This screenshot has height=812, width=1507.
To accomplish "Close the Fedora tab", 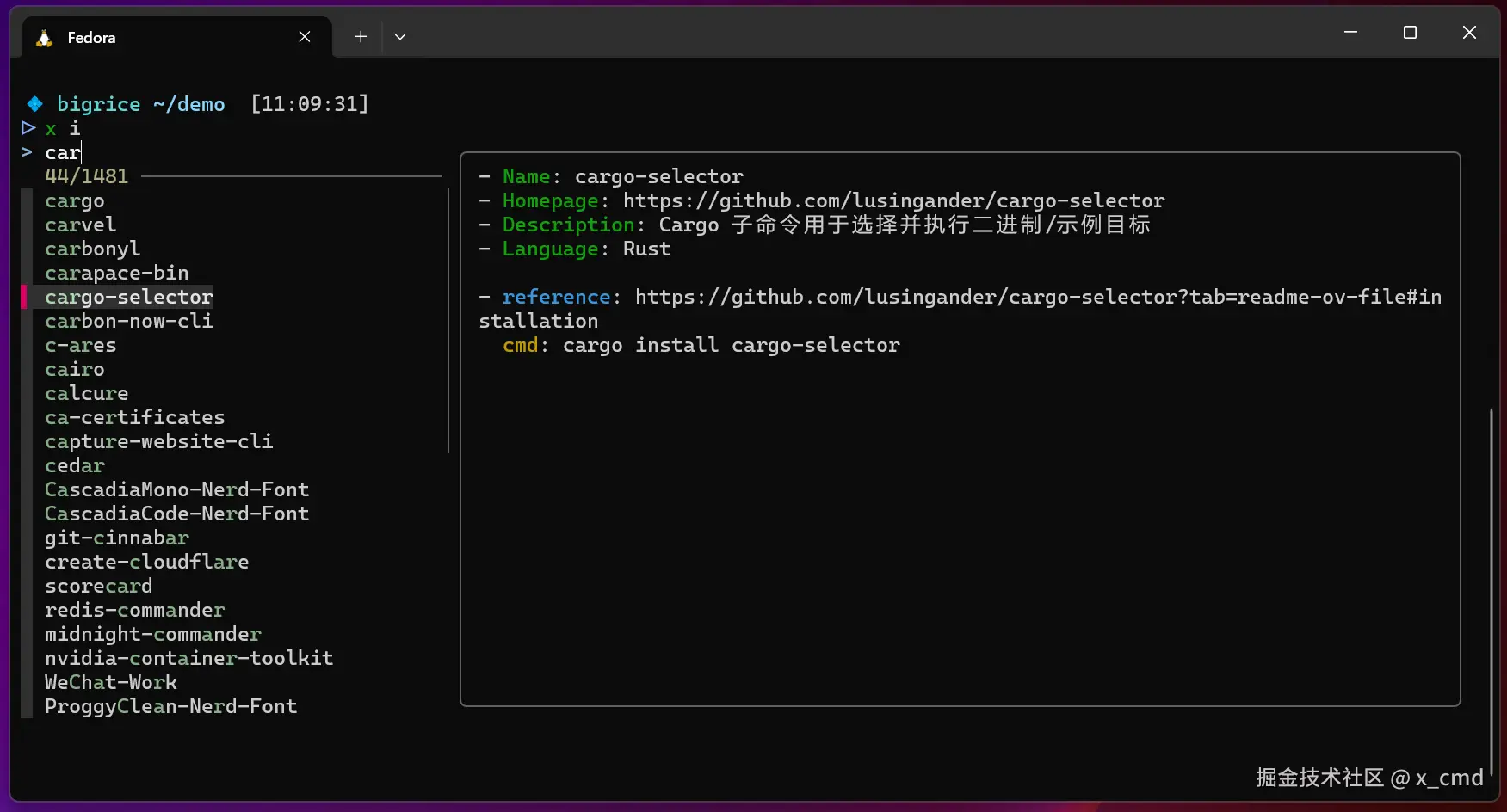I will click(x=304, y=36).
